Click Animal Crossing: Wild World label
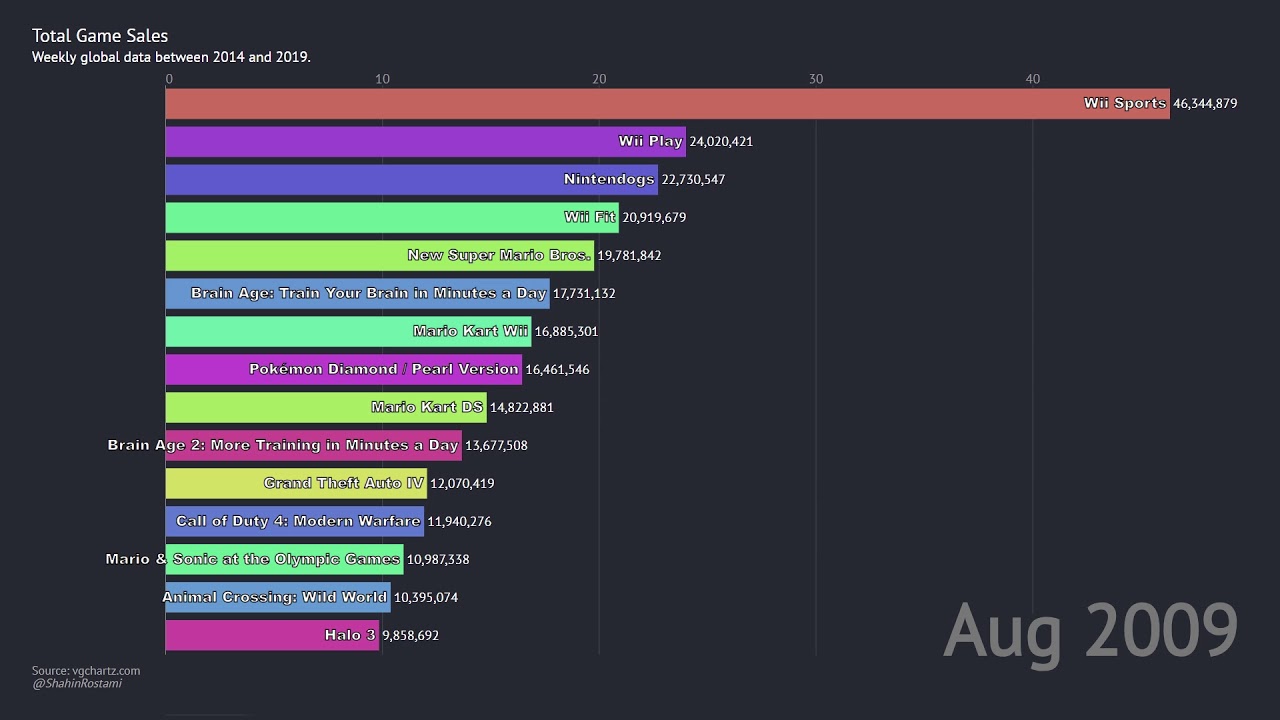Screen dimensions: 1280x720 (x=276, y=597)
